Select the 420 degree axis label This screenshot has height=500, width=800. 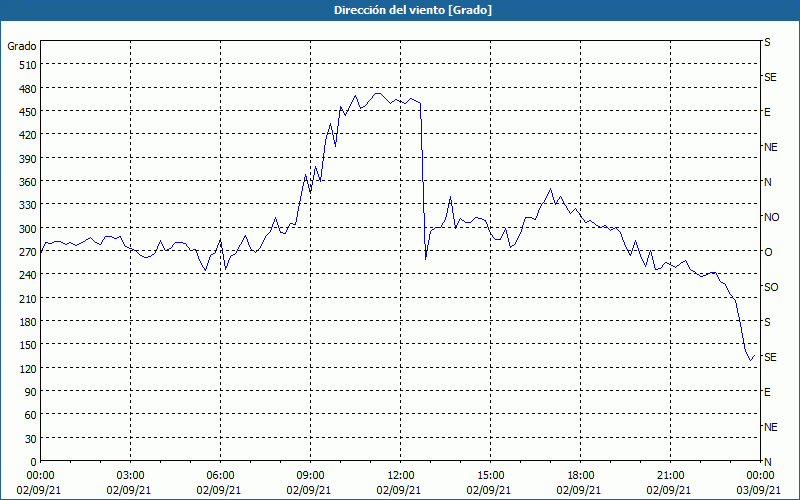click(x=28, y=135)
